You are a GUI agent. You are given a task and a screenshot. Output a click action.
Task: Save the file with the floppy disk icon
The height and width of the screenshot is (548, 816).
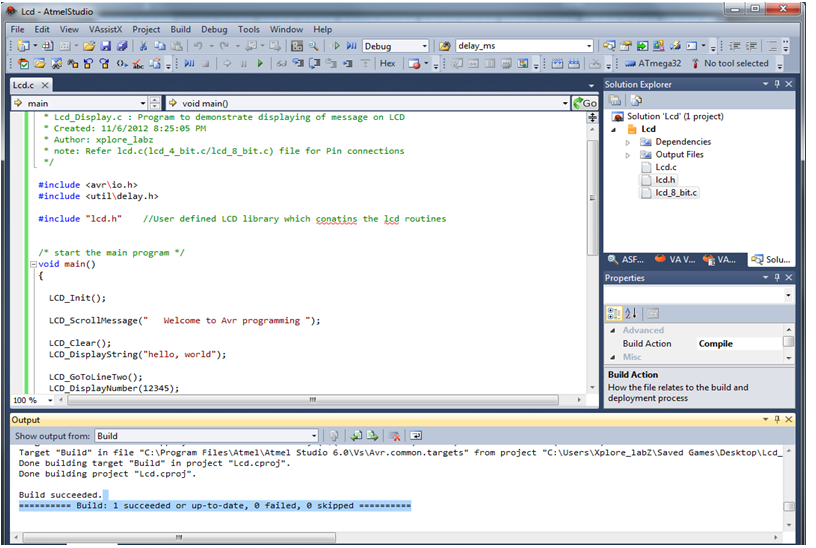[x=106, y=46]
